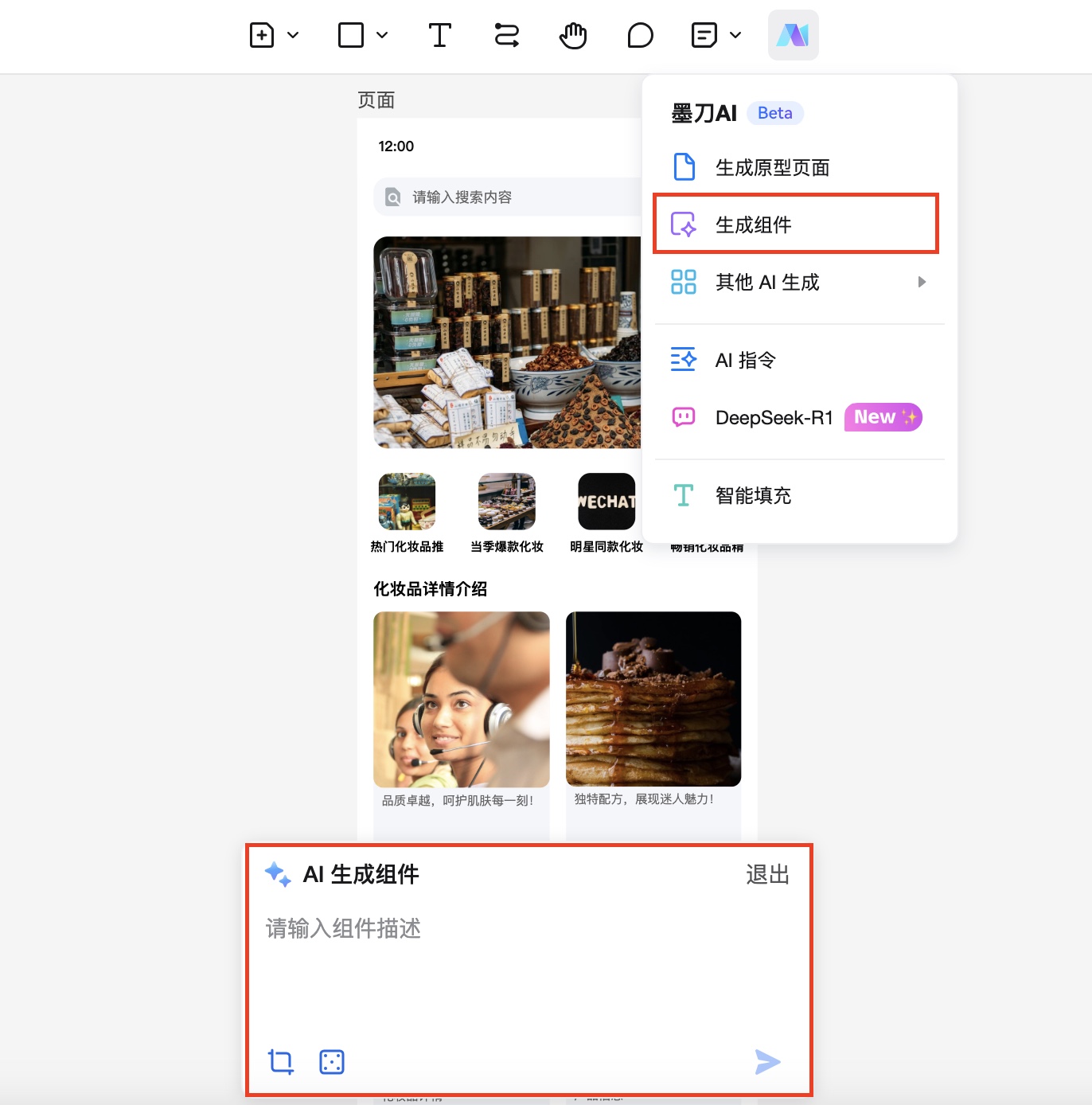Image resolution: width=1092 pixels, height=1105 pixels.
Task: Select the comment bubble tool
Action: 640,35
